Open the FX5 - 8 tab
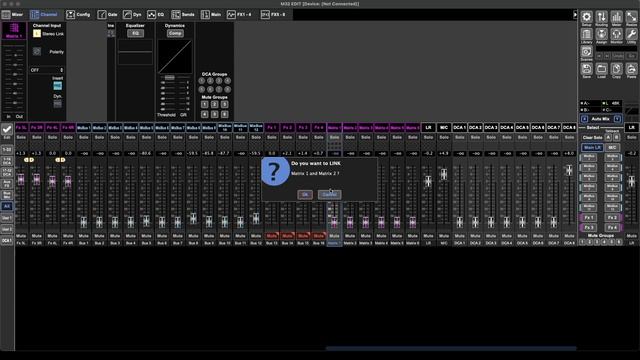Image resolution: width=640 pixels, height=360 pixels. (x=273, y=15)
